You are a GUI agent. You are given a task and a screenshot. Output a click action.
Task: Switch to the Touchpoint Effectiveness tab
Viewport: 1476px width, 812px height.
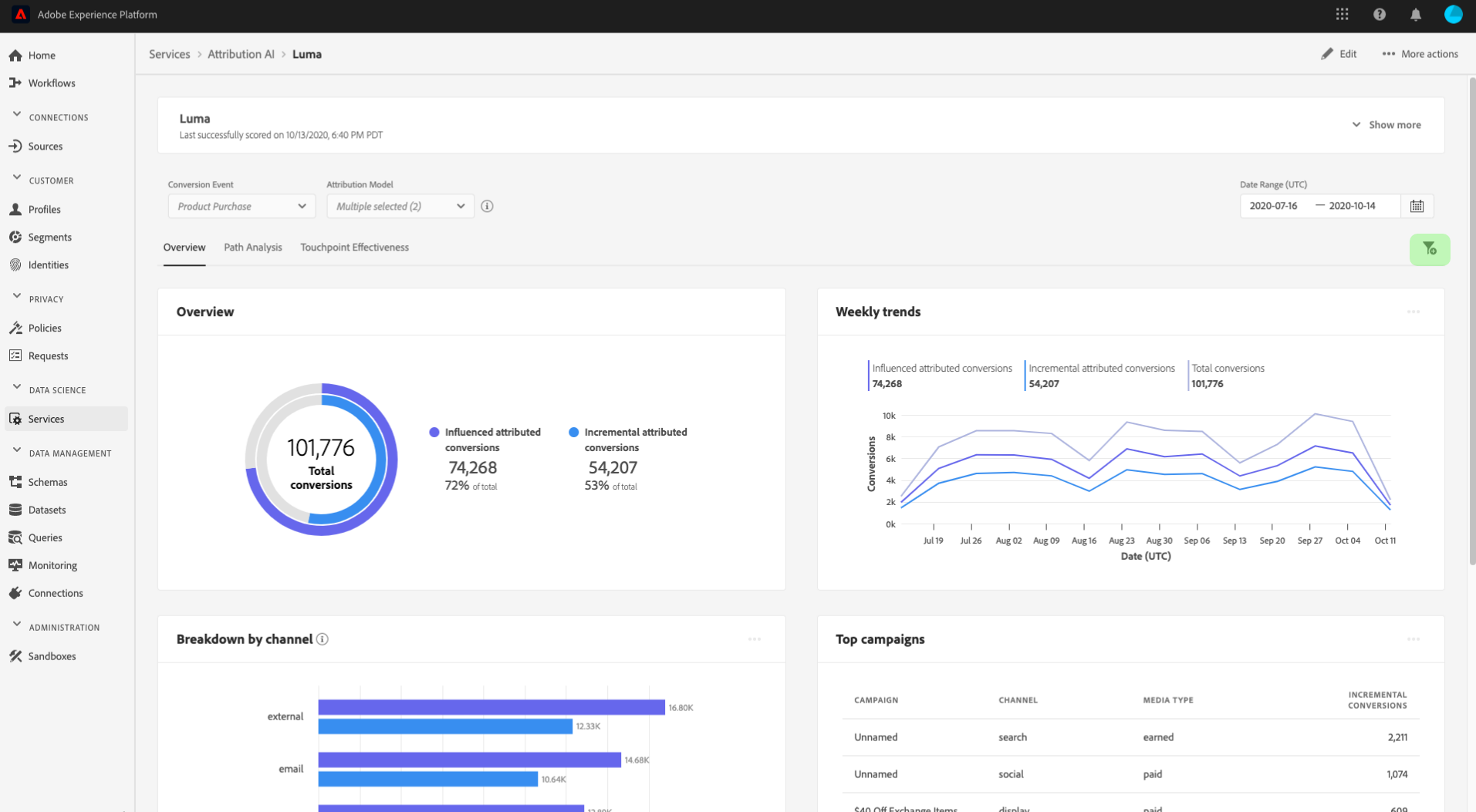[x=354, y=248]
